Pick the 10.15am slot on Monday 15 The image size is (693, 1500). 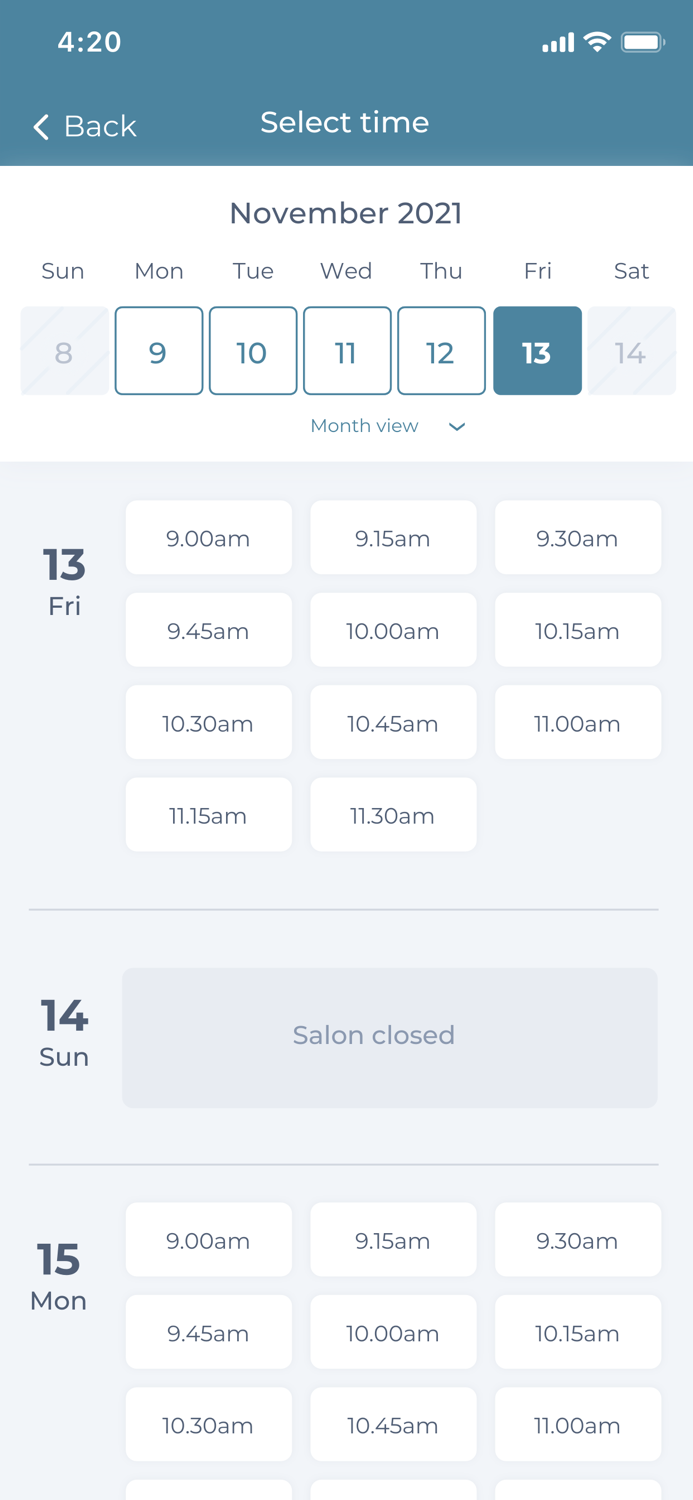pyautogui.click(x=578, y=1332)
